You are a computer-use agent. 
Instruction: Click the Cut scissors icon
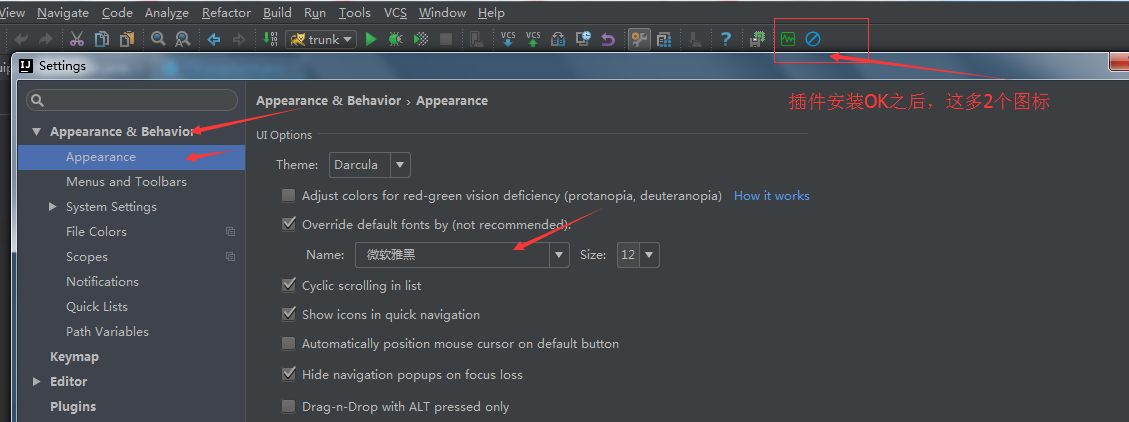77,39
